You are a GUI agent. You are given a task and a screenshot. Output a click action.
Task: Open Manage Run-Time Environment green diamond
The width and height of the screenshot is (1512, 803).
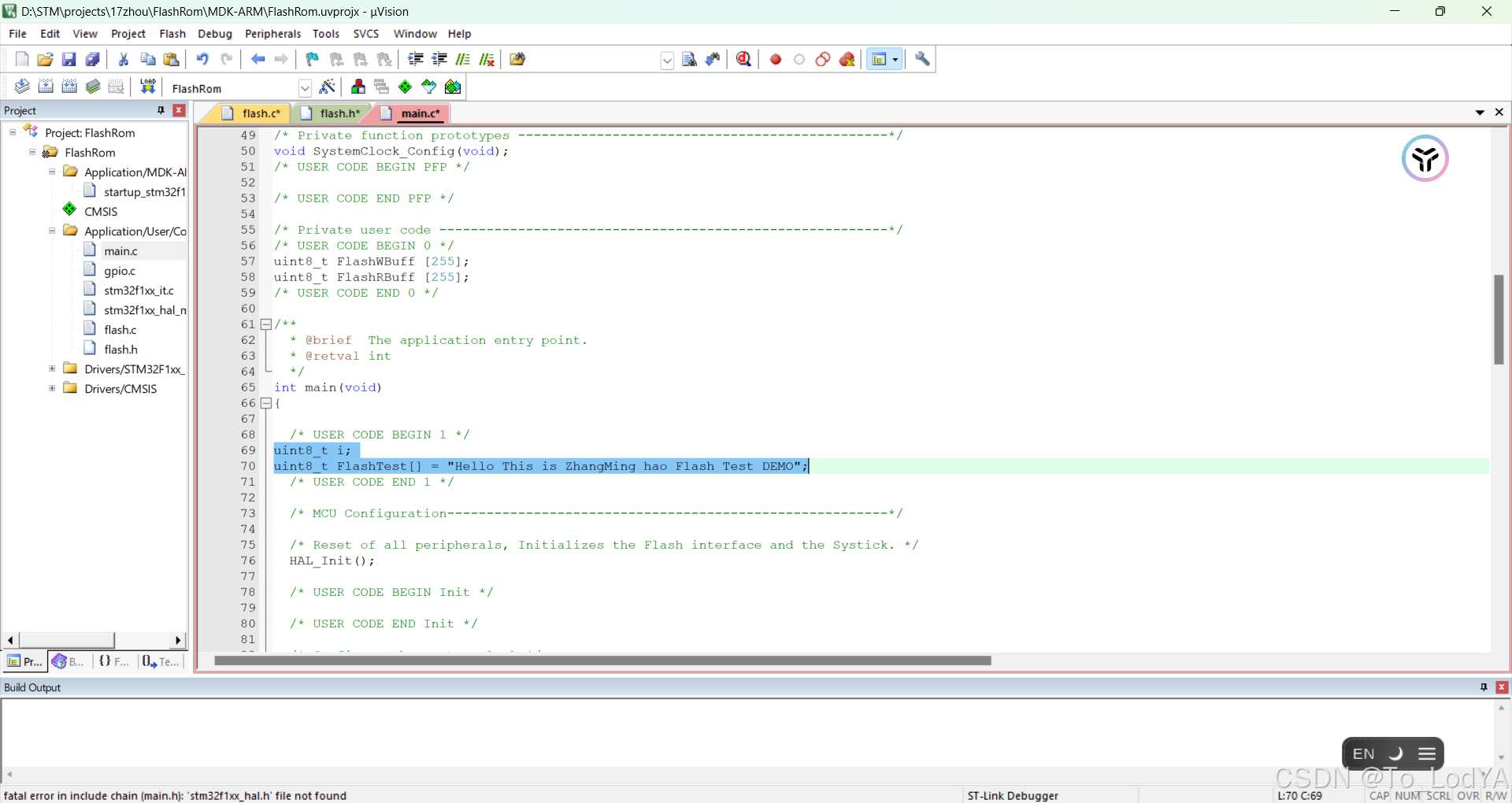click(406, 87)
